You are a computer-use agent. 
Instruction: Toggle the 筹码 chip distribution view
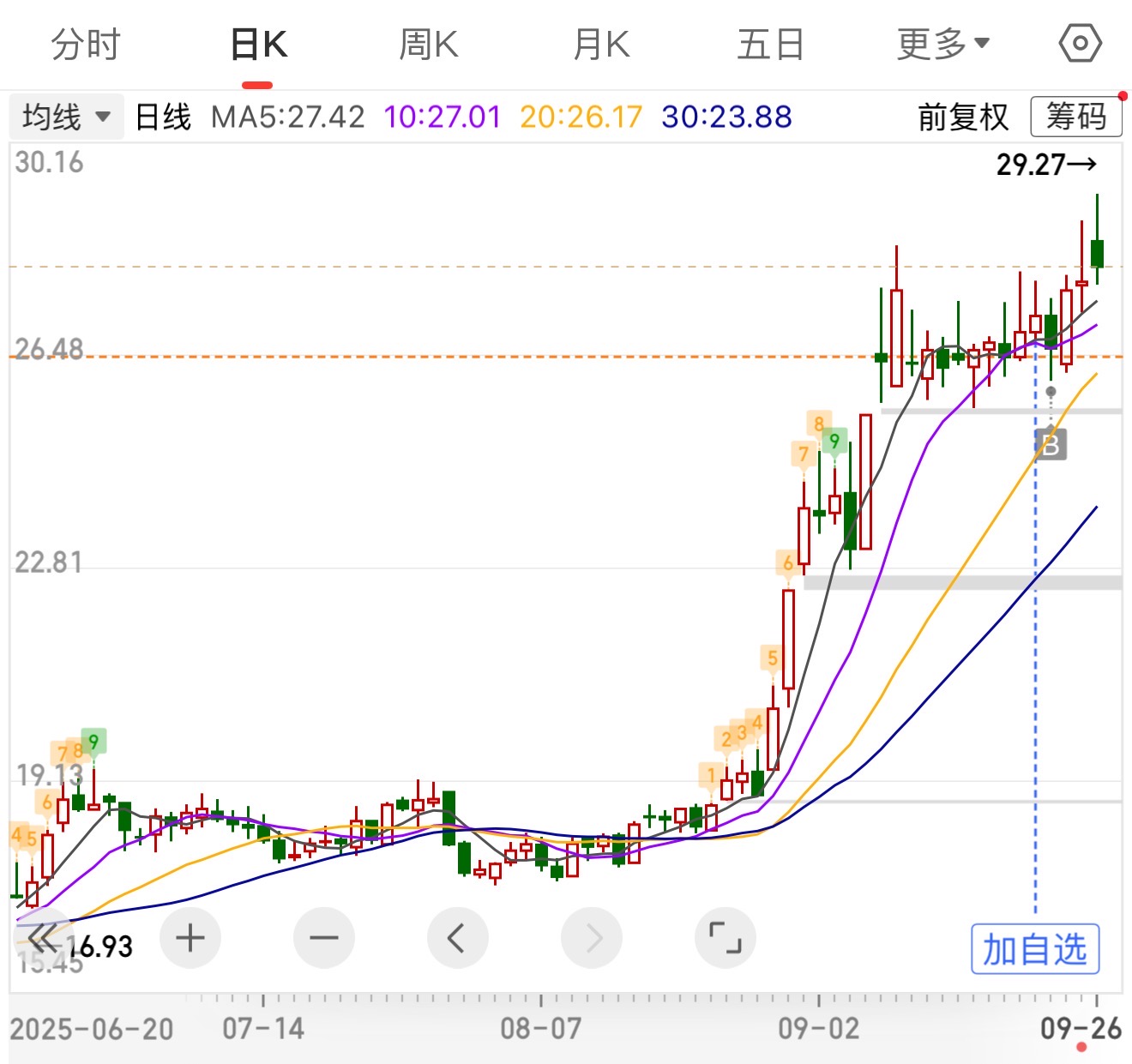tap(1076, 117)
